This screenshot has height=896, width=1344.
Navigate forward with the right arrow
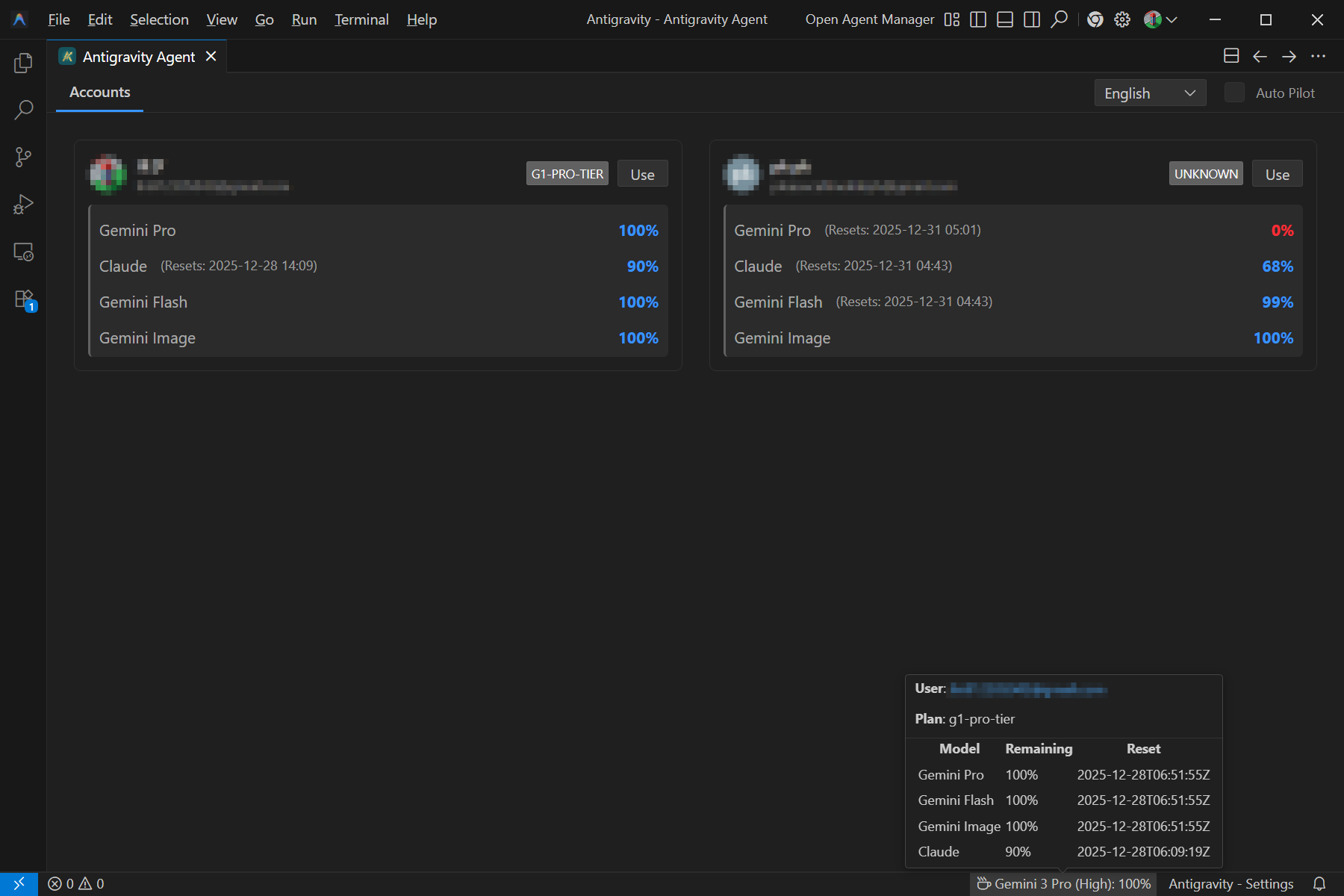click(x=1289, y=56)
